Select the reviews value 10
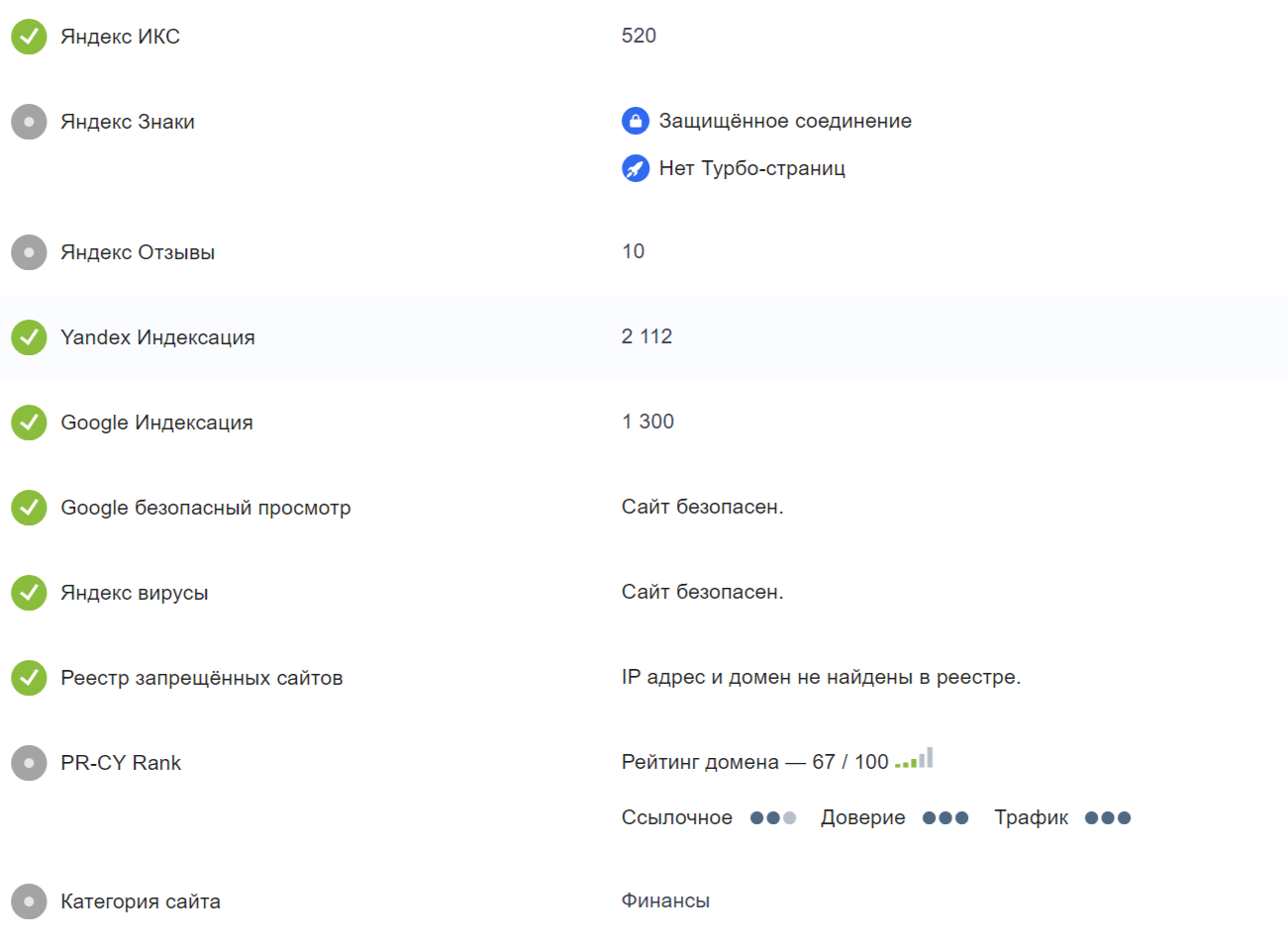Screen dimensions: 1288x946 tap(634, 251)
